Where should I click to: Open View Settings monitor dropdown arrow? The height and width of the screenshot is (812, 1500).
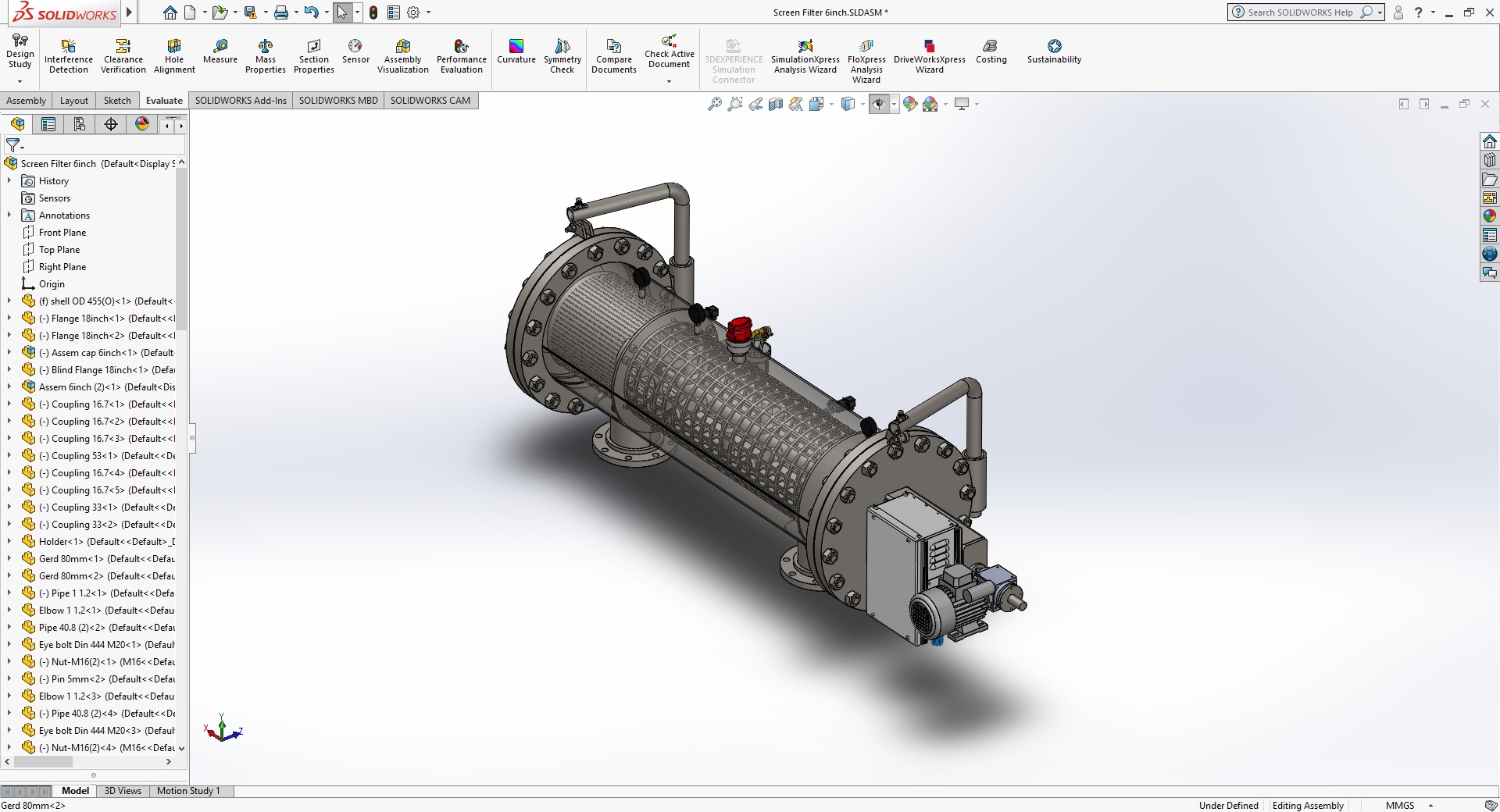[977, 104]
